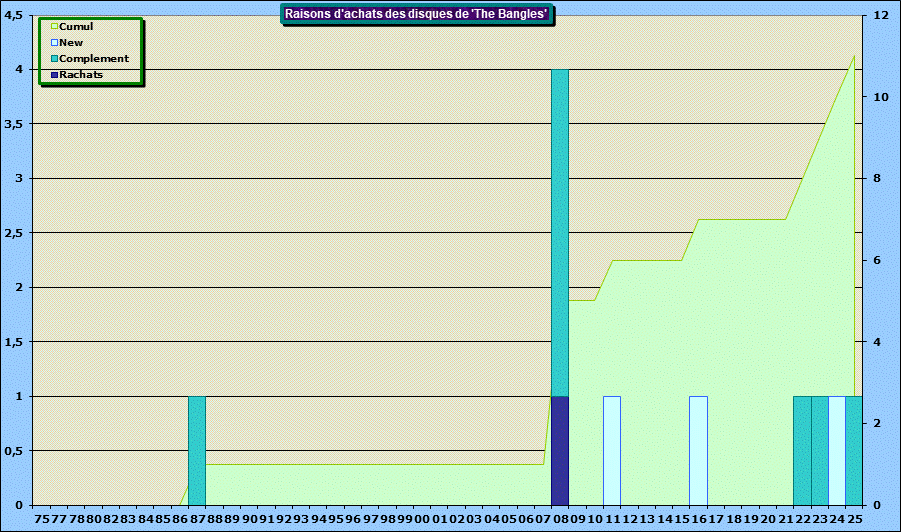Select the teal Complement bar at year 87
Viewport: 901px width, 532px height.
click(x=197, y=450)
